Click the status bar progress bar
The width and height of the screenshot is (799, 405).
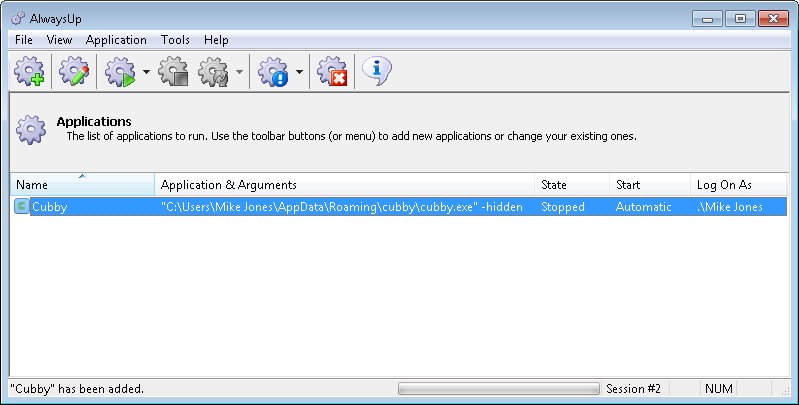pos(498,389)
